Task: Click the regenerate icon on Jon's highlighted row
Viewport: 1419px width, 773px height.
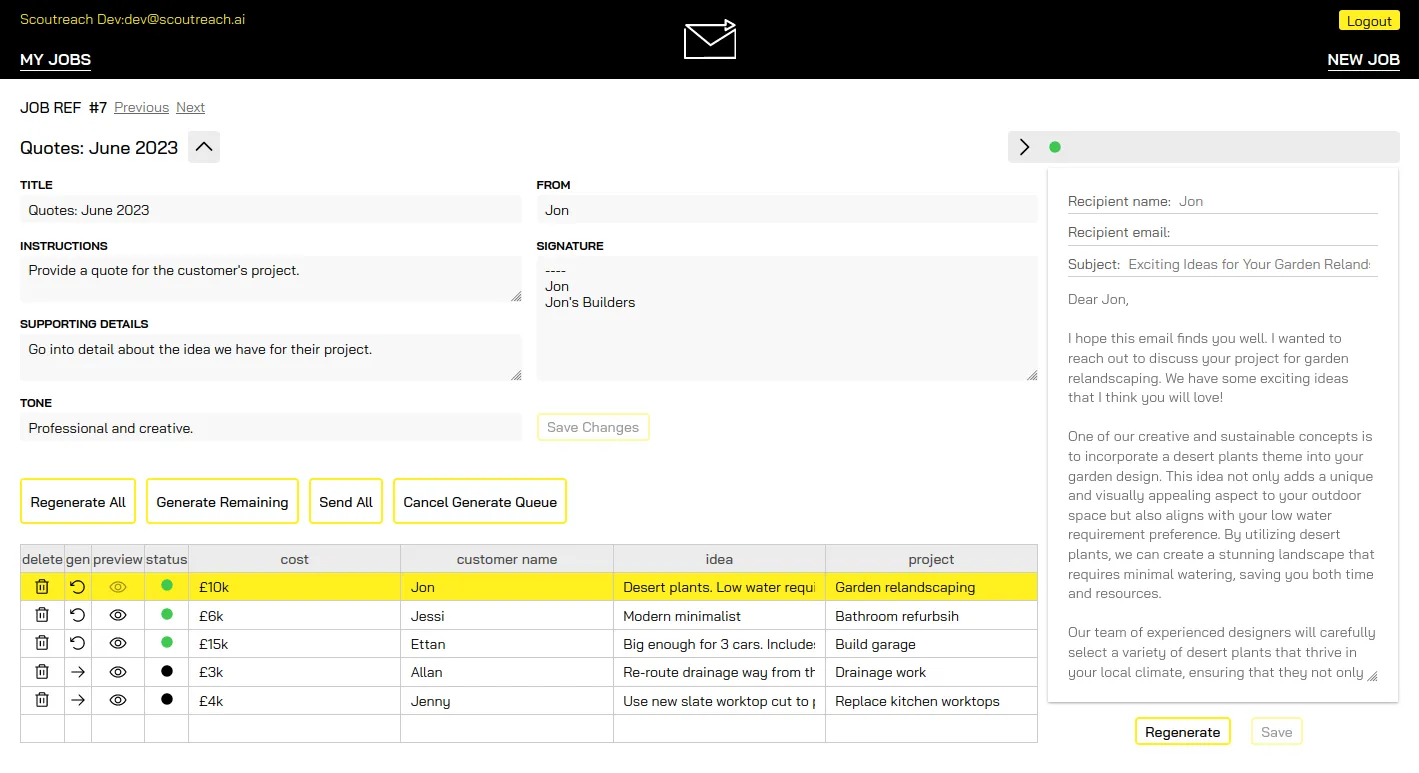Action: click(x=78, y=587)
